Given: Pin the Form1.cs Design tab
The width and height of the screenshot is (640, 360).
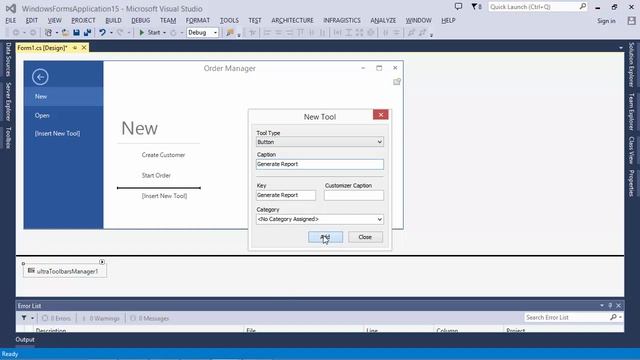Looking at the screenshot, I should (75, 48).
